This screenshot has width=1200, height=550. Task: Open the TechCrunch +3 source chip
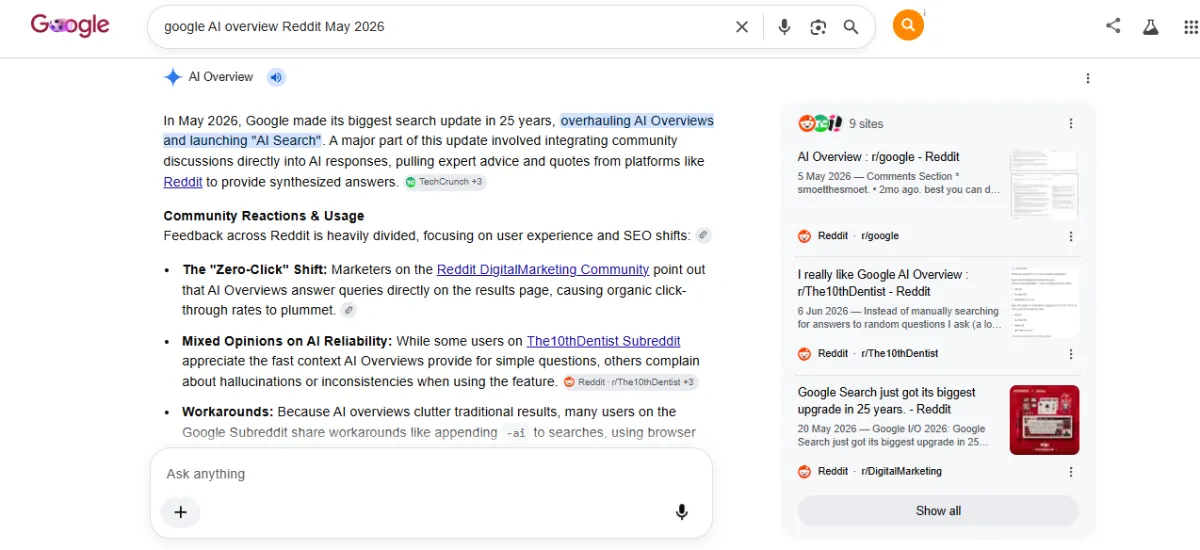pyautogui.click(x=445, y=182)
